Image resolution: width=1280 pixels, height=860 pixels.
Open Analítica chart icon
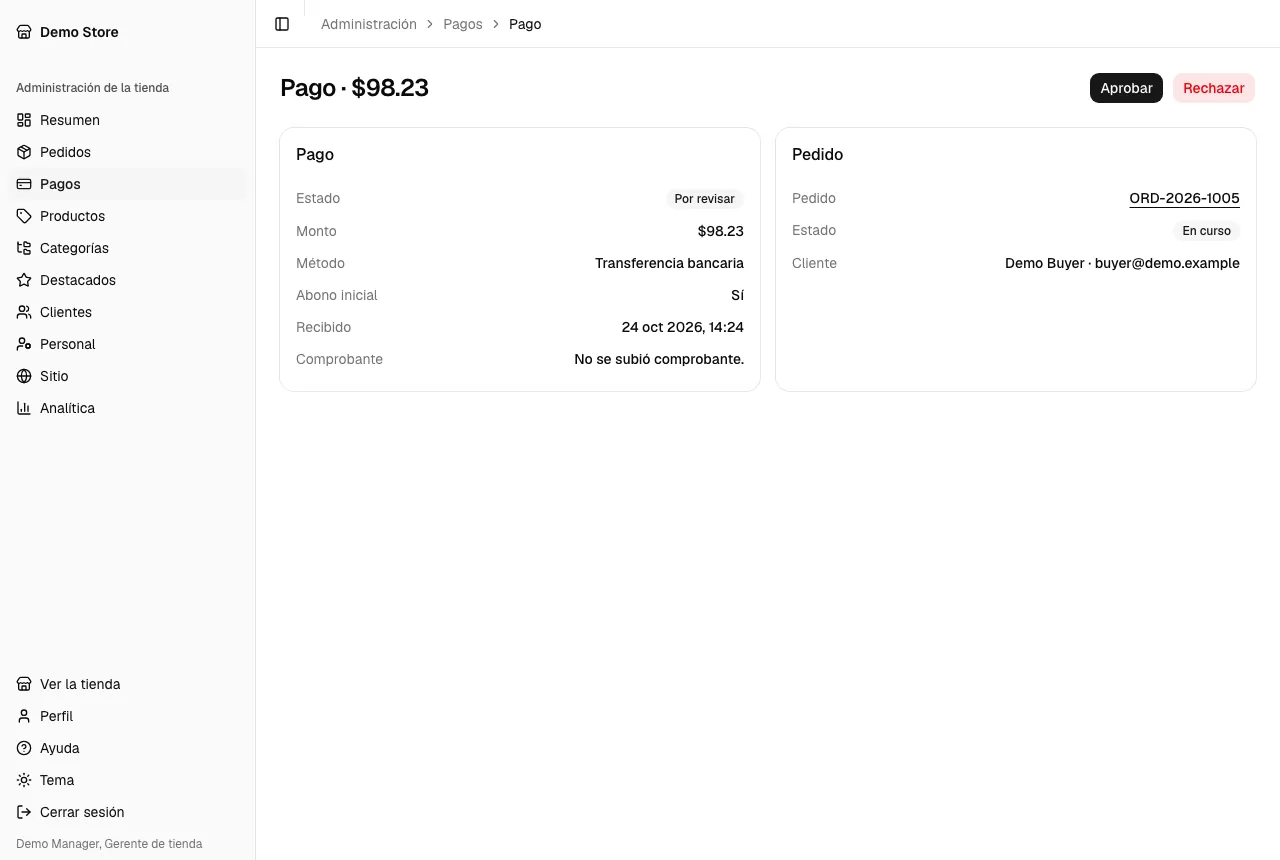tap(24, 408)
